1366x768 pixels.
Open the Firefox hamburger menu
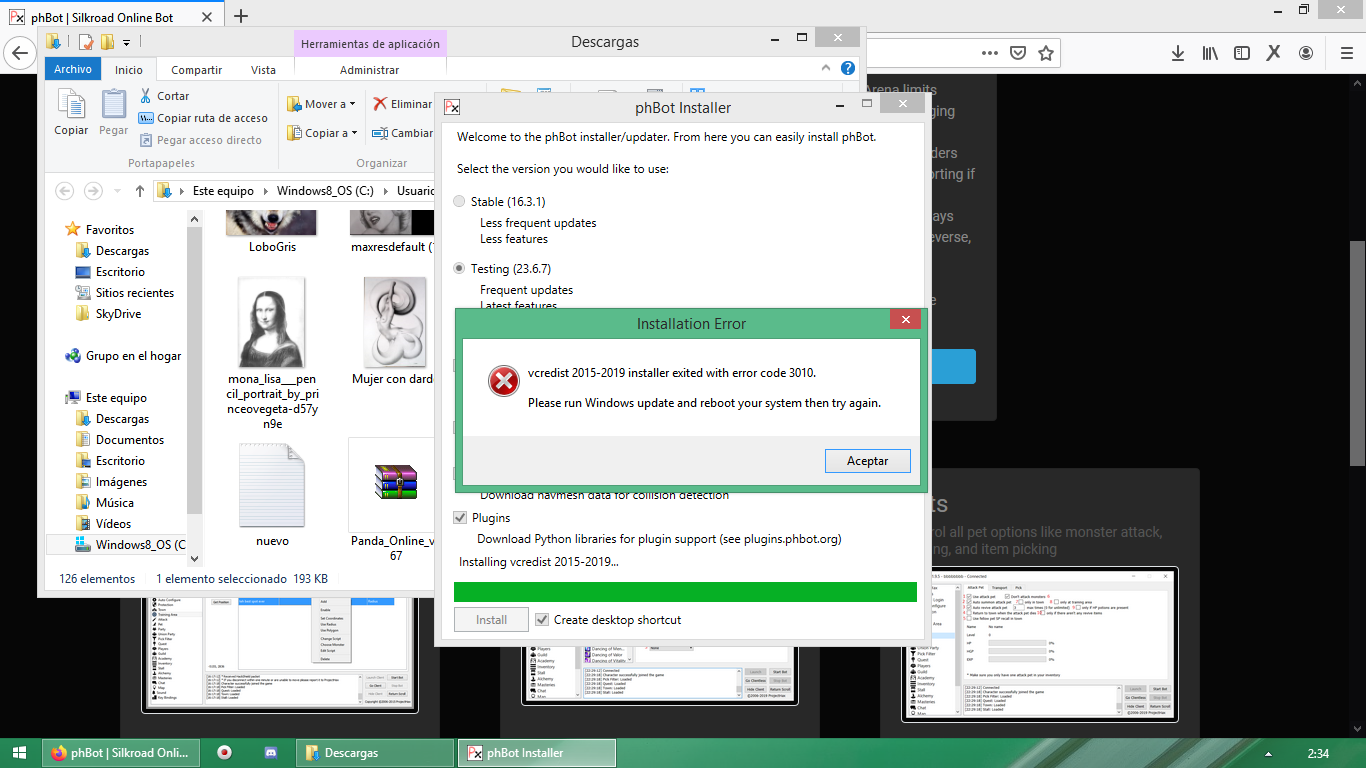[x=1341, y=53]
